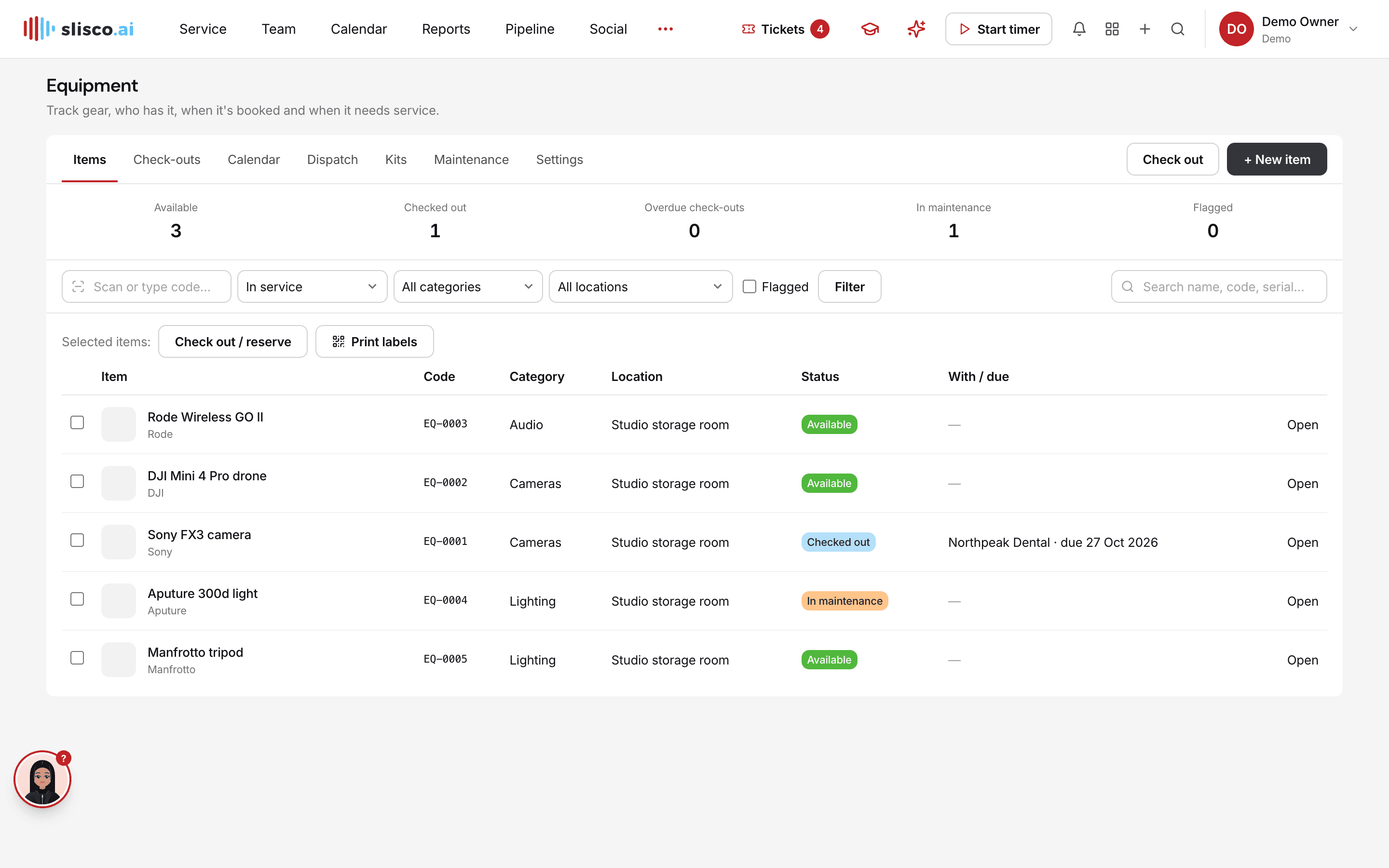Image resolution: width=1389 pixels, height=868 pixels.
Task: Click the In maintenance status badge
Action: tap(844, 601)
